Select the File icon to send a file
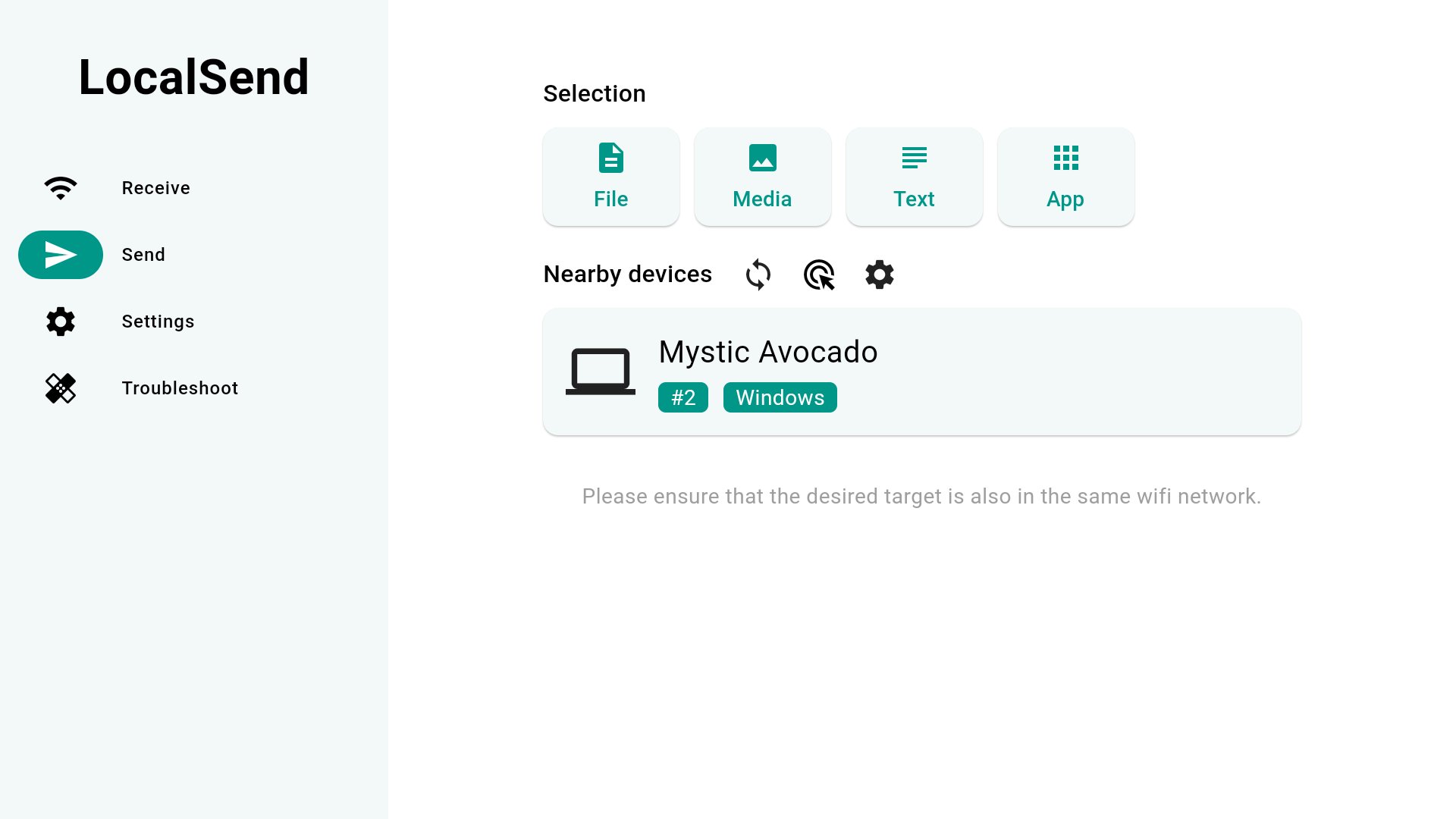 (610, 158)
